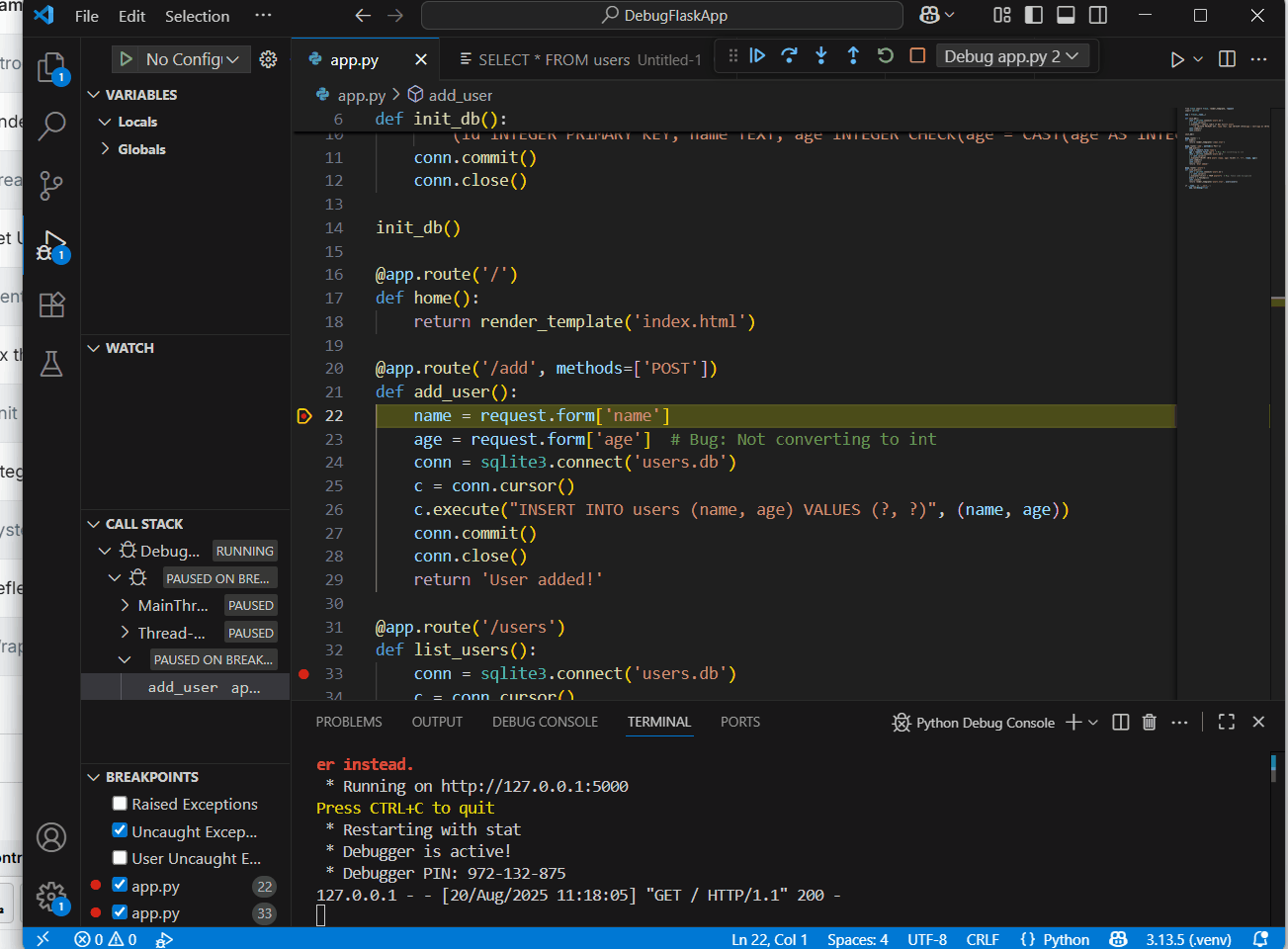
Task: Click the Restart debug session icon
Action: [x=885, y=56]
